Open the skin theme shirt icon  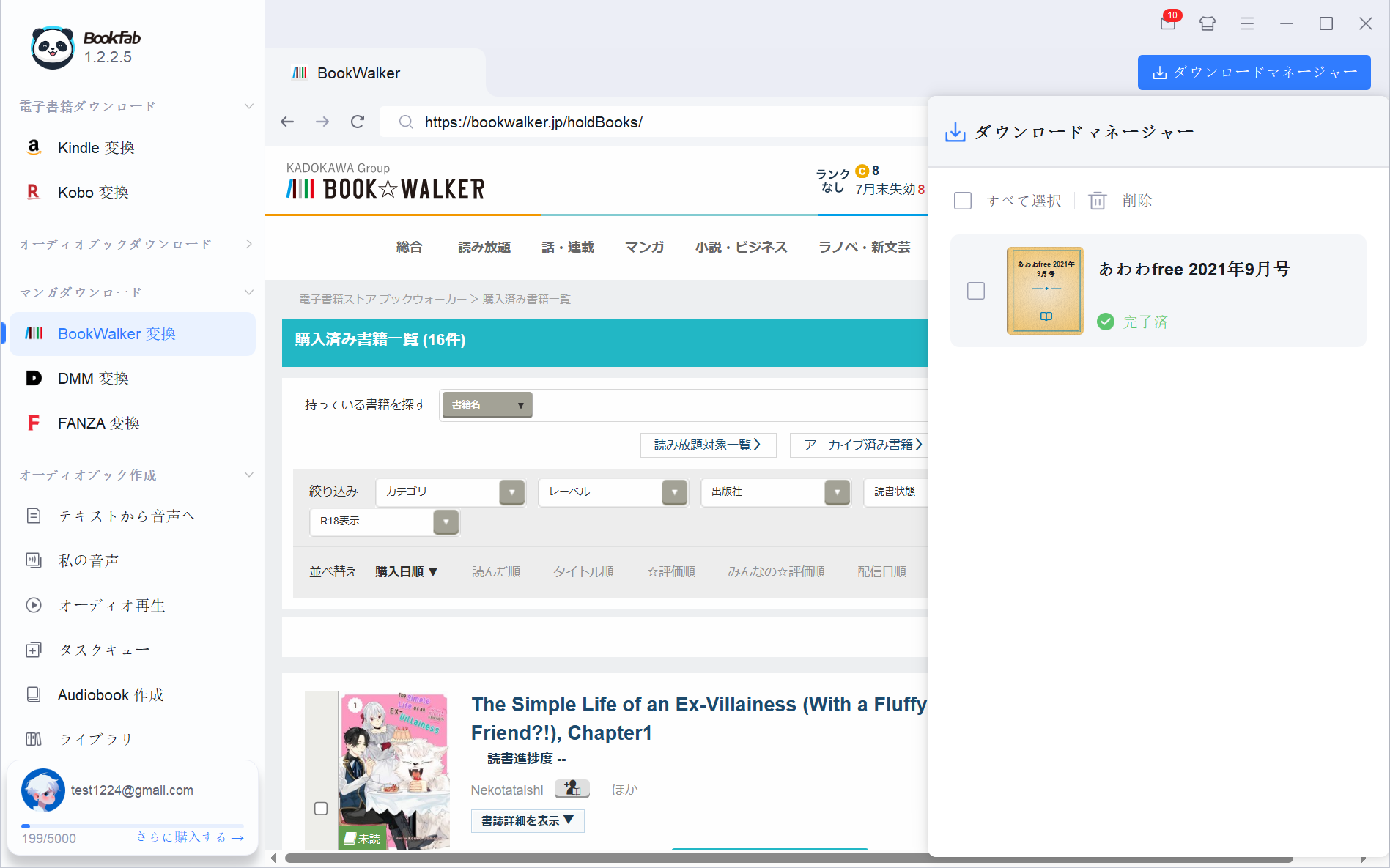[x=1207, y=23]
